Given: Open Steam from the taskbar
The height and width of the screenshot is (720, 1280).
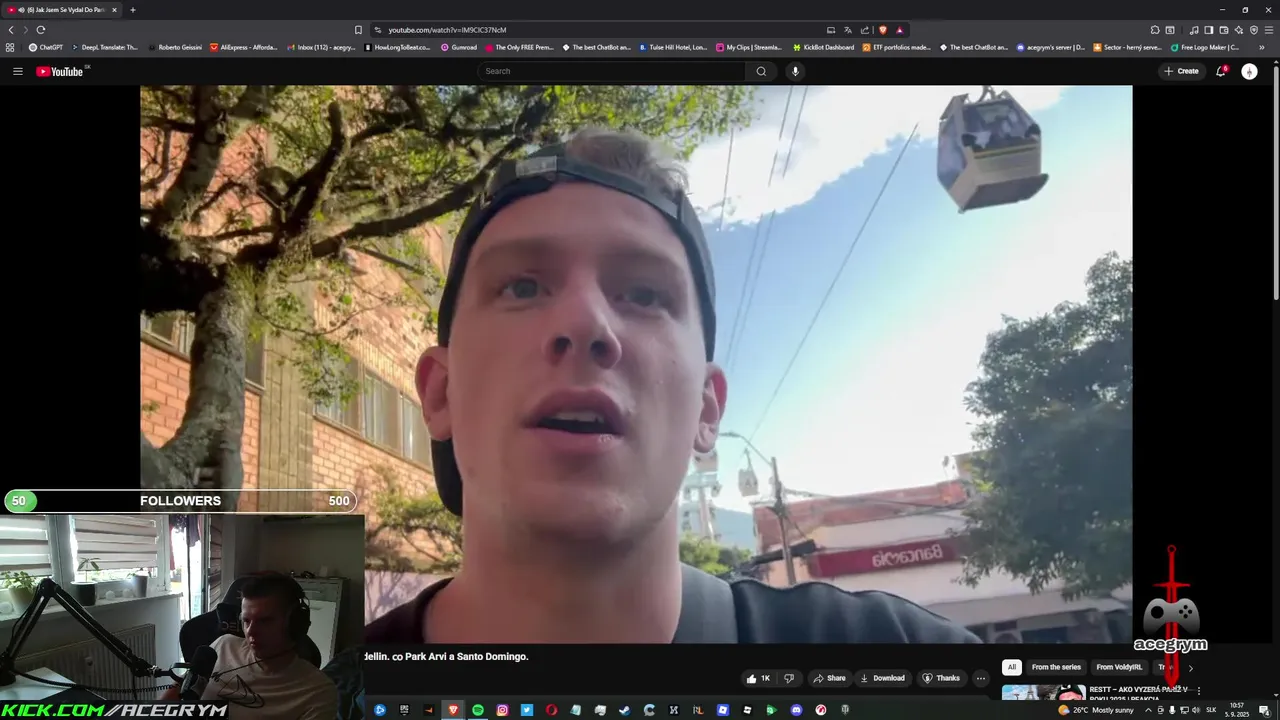Looking at the screenshot, I should [x=625, y=710].
